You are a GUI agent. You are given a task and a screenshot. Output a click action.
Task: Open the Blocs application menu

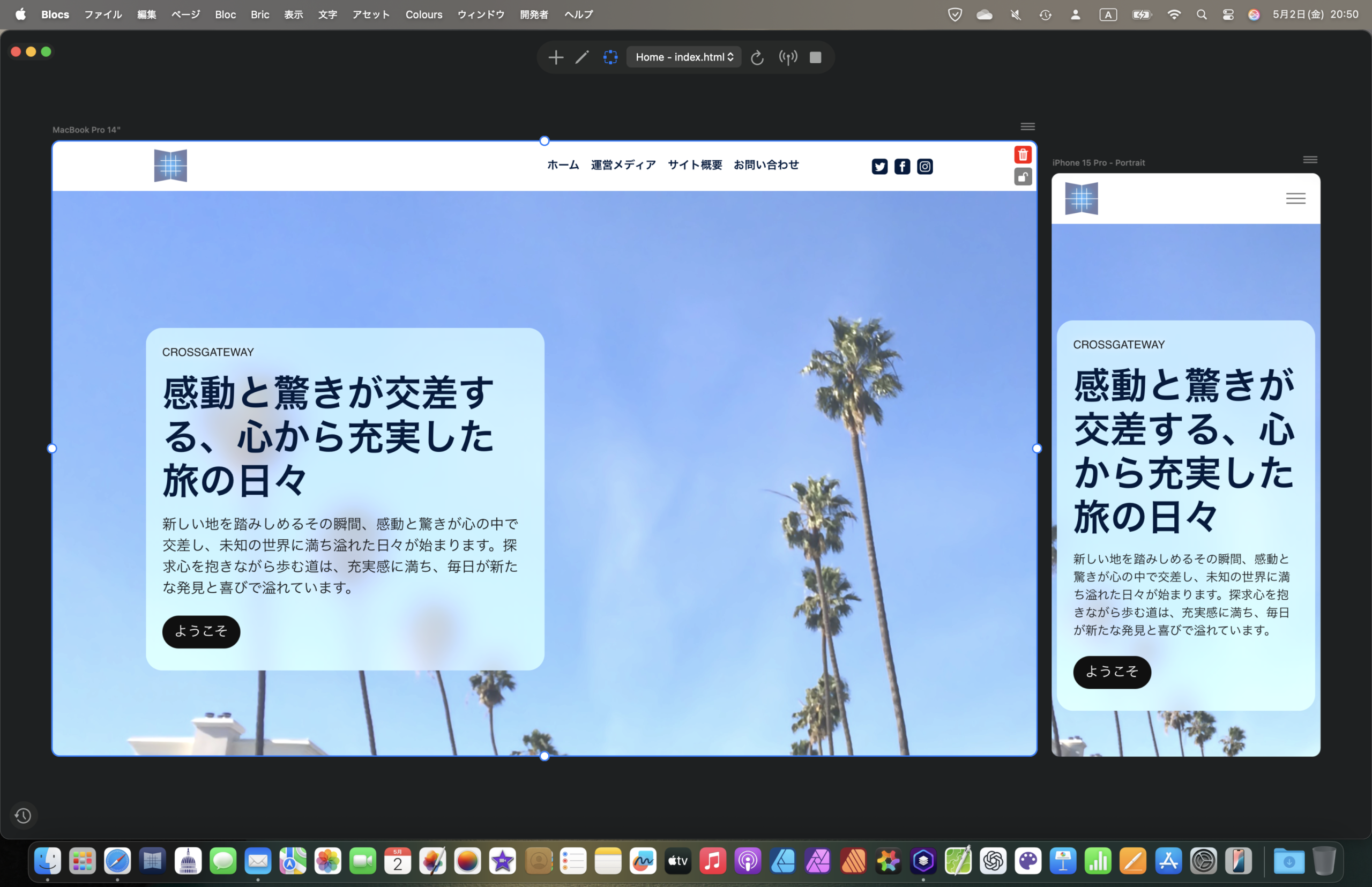tap(55, 14)
